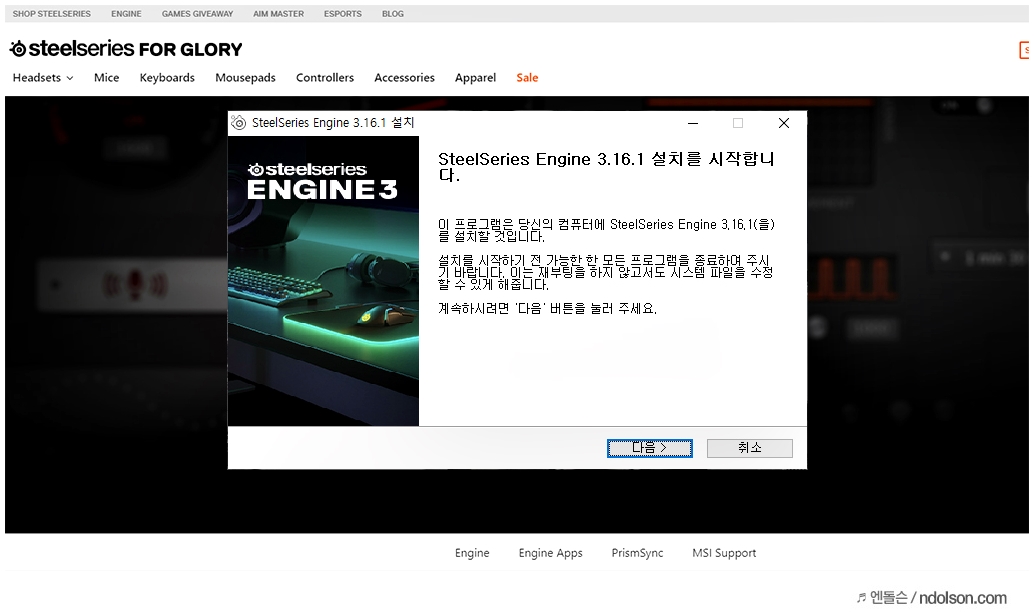Click the orange icon at the header's right edge
Viewport: 1034px width, 615px height.
[x=1024, y=50]
